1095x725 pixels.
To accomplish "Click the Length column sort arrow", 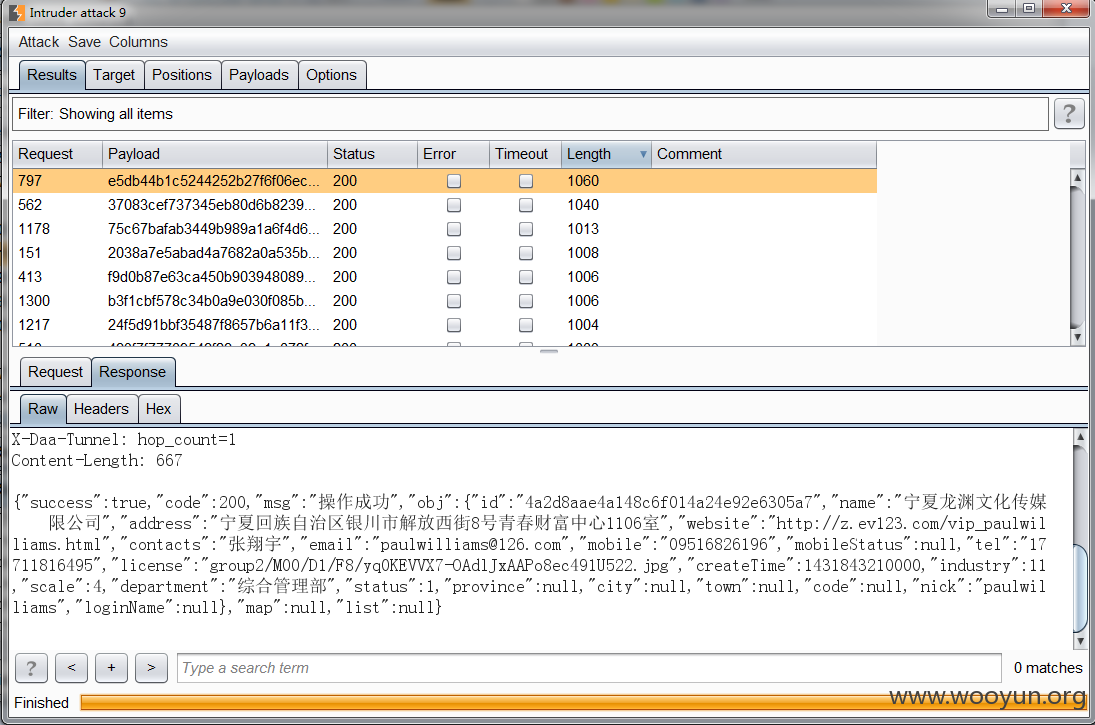I will 643,154.
